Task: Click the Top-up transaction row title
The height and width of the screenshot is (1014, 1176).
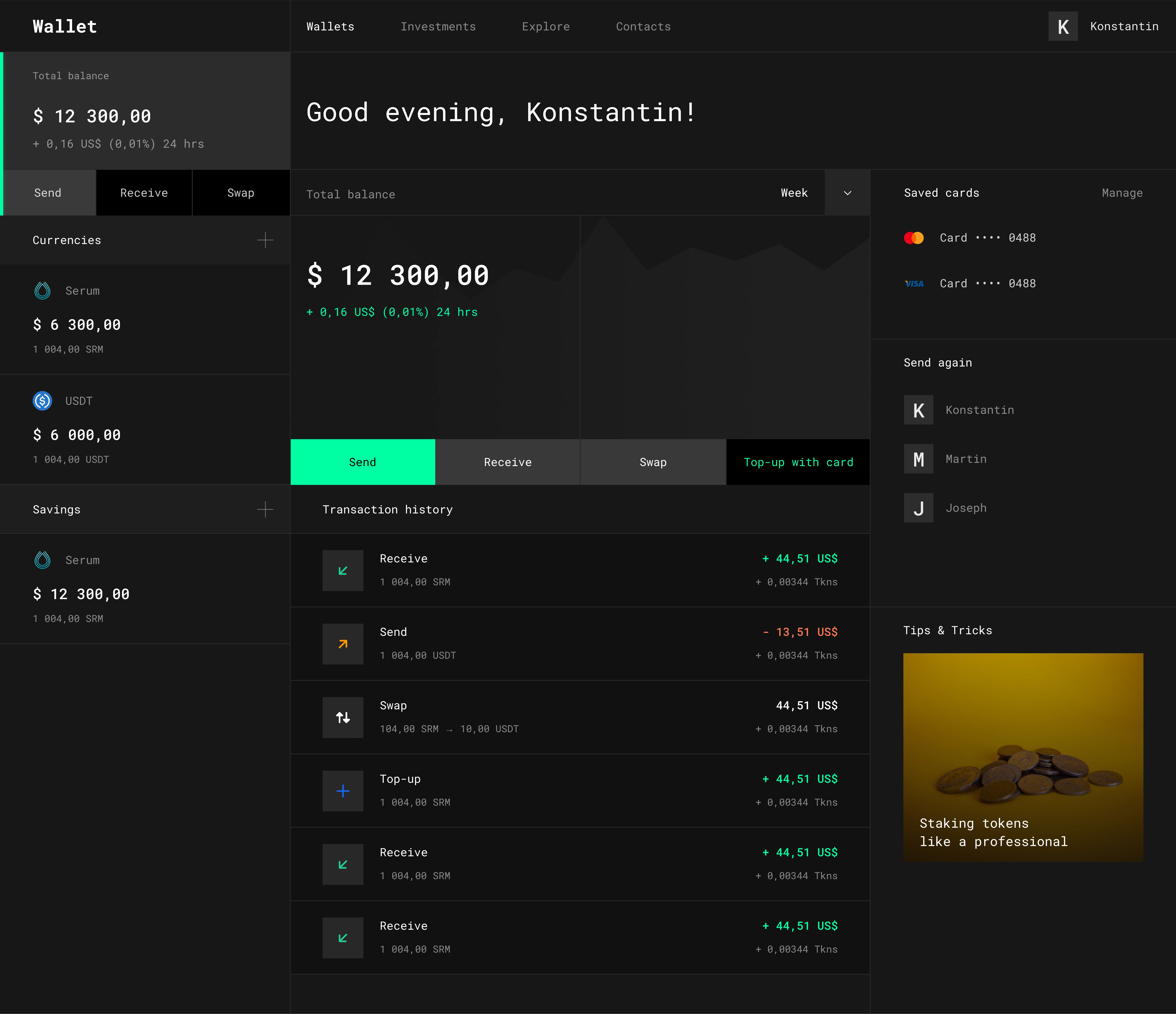Action: click(400, 779)
